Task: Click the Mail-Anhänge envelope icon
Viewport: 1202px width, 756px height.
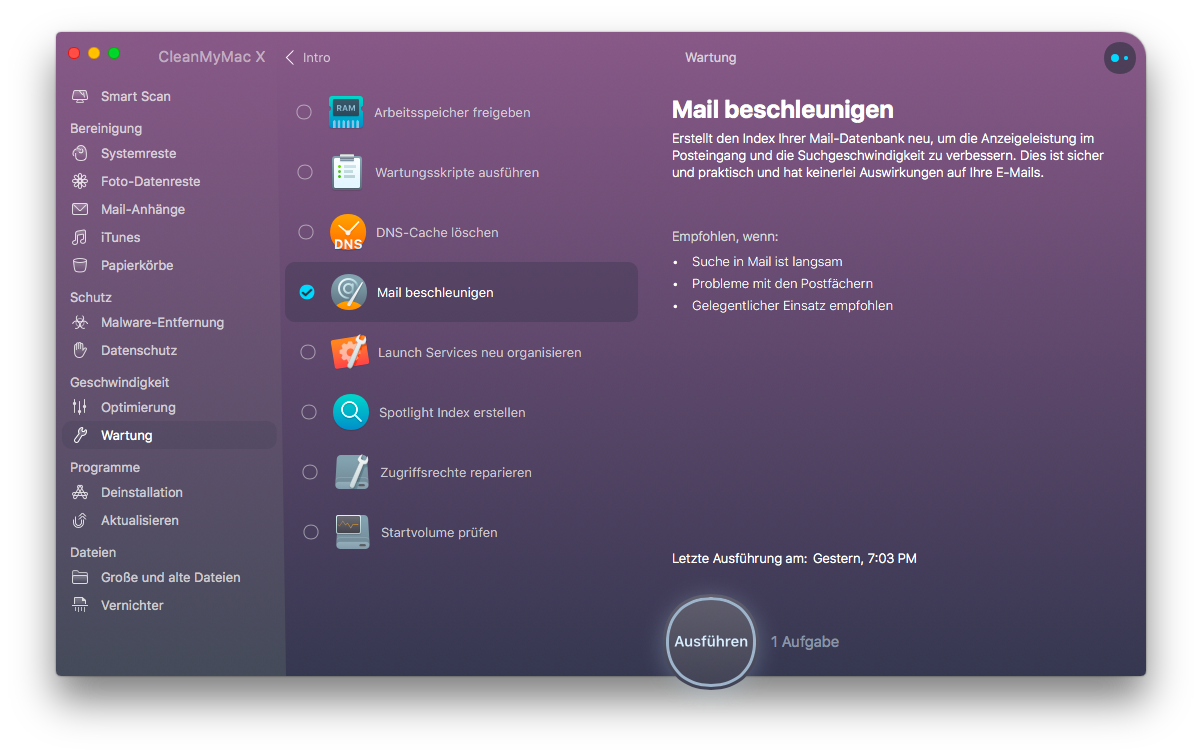Action: [x=80, y=210]
